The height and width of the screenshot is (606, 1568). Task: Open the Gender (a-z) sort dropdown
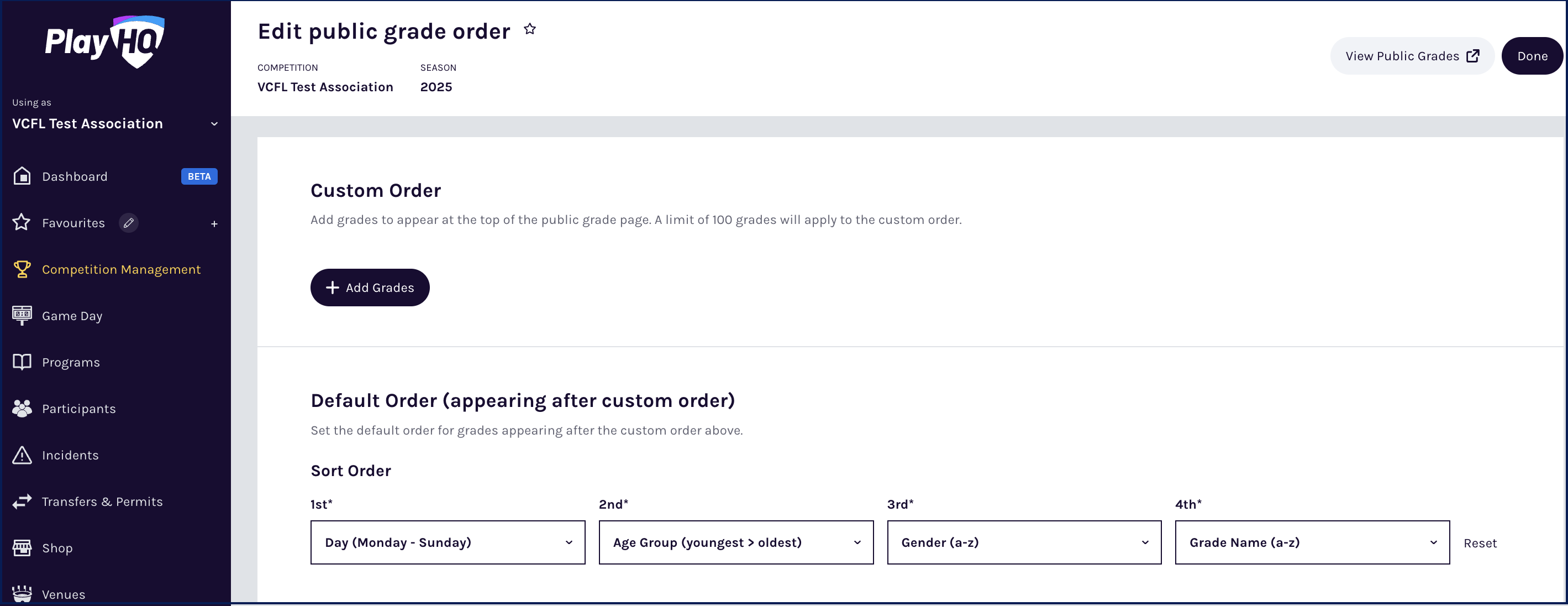pyautogui.click(x=1024, y=542)
